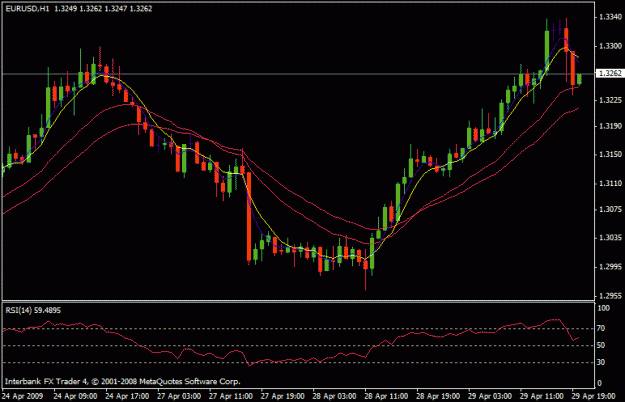Click the 1.3190 price scale label
The height and width of the screenshot is (402, 625).
click(610, 126)
